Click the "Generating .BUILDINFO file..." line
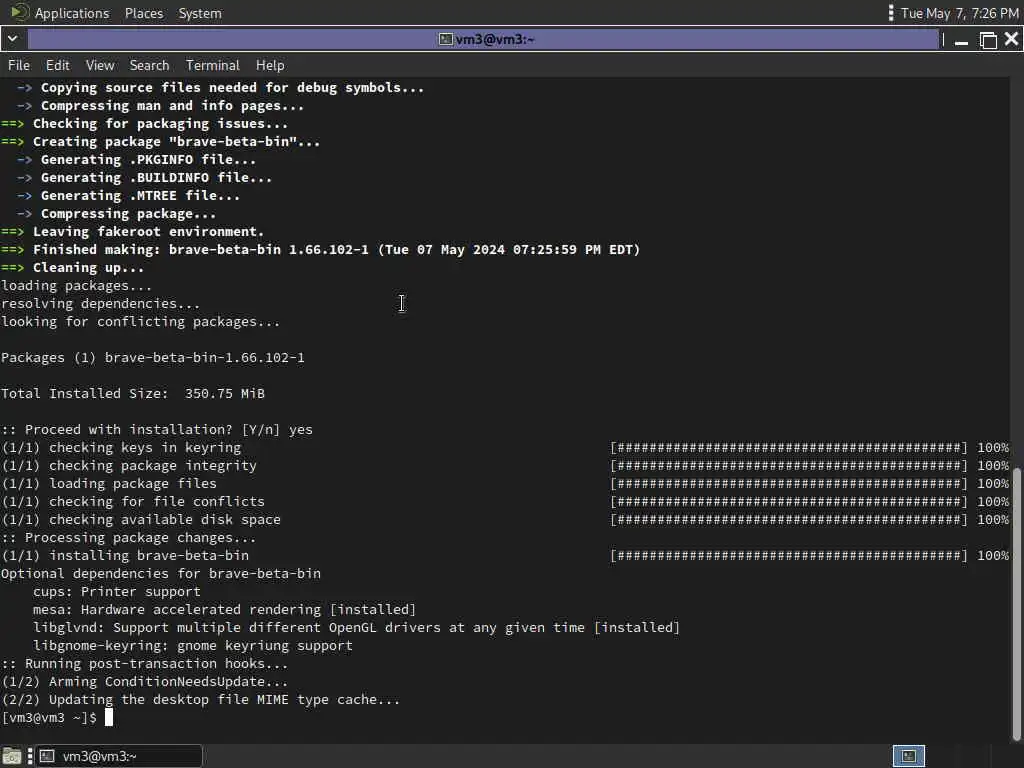This screenshot has width=1024, height=768. pyautogui.click(x=144, y=178)
